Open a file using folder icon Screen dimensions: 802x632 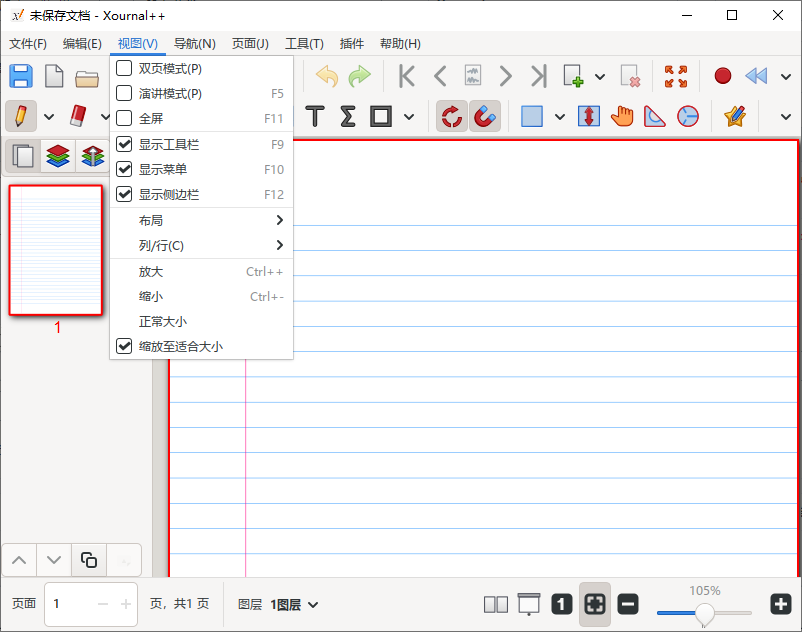tap(87, 78)
